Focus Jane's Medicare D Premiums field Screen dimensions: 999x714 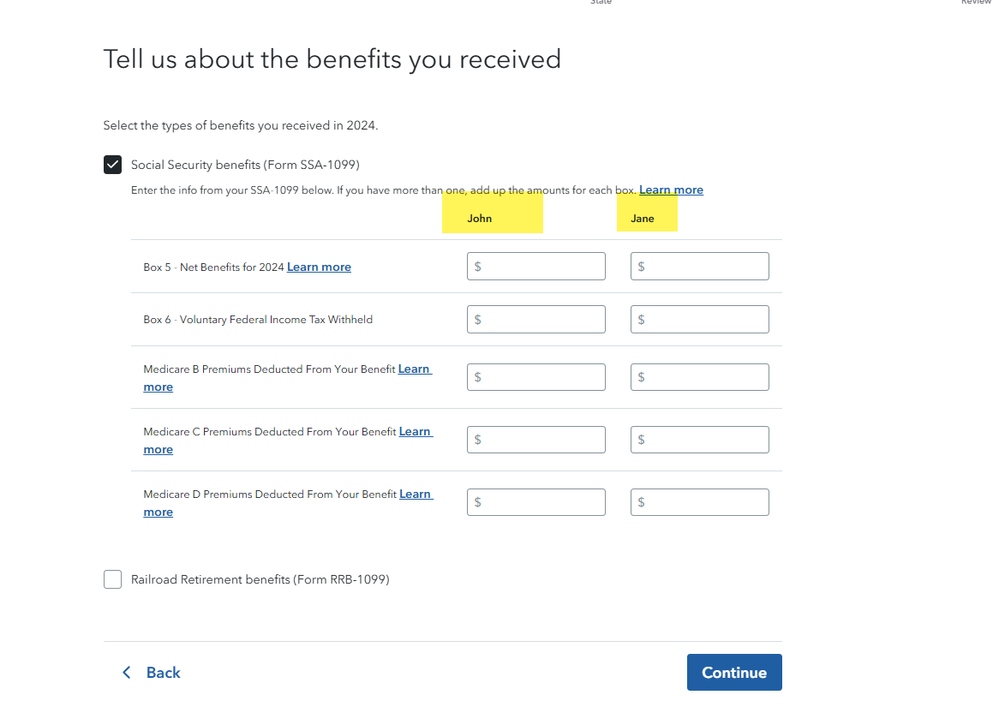click(x=700, y=502)
